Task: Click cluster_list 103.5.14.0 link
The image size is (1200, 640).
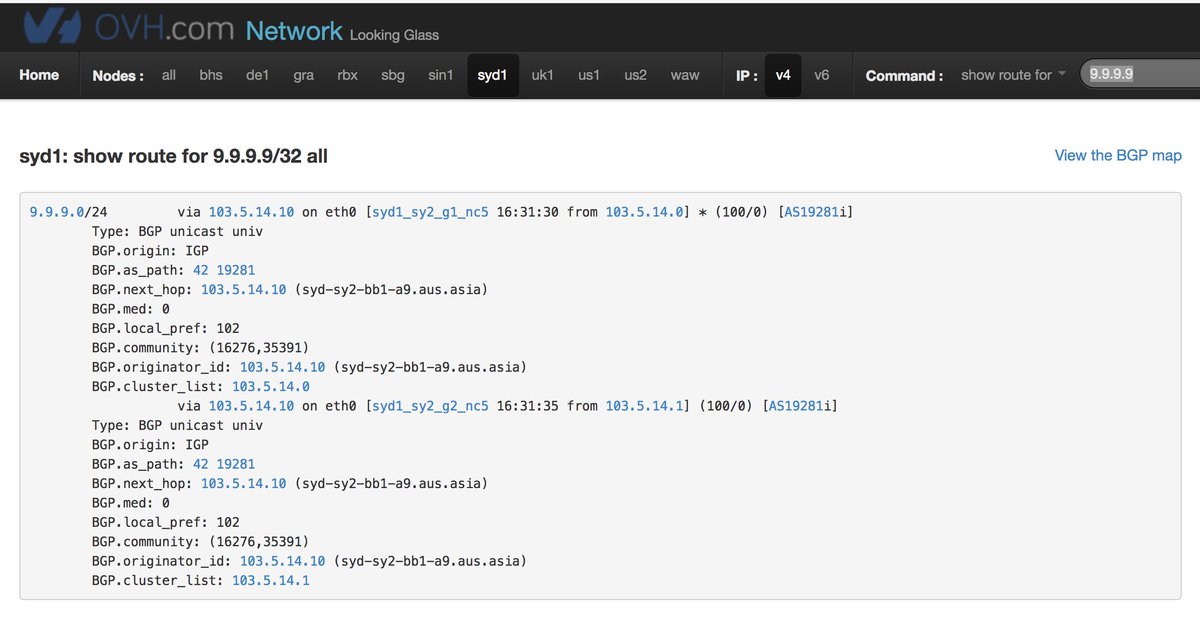Action: pos(271,386)
